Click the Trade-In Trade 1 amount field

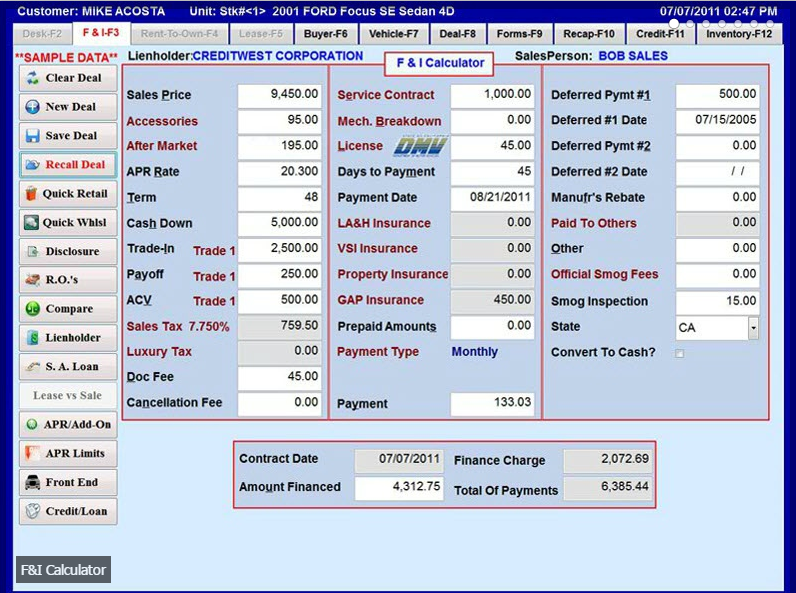(280, 249)
